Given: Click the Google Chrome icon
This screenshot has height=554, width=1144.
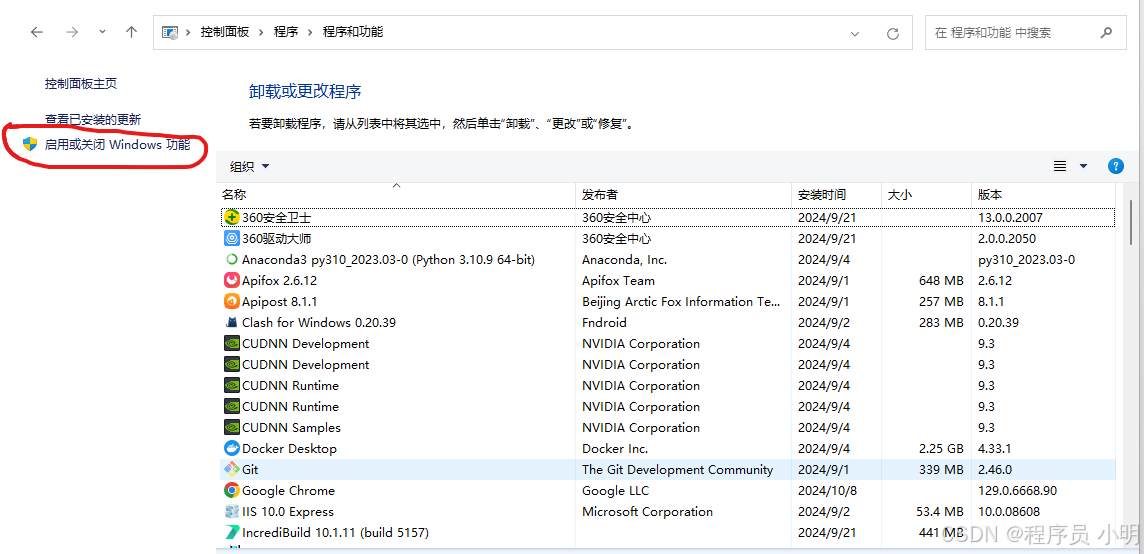Looking at the screenshot, I should point(231,490).
